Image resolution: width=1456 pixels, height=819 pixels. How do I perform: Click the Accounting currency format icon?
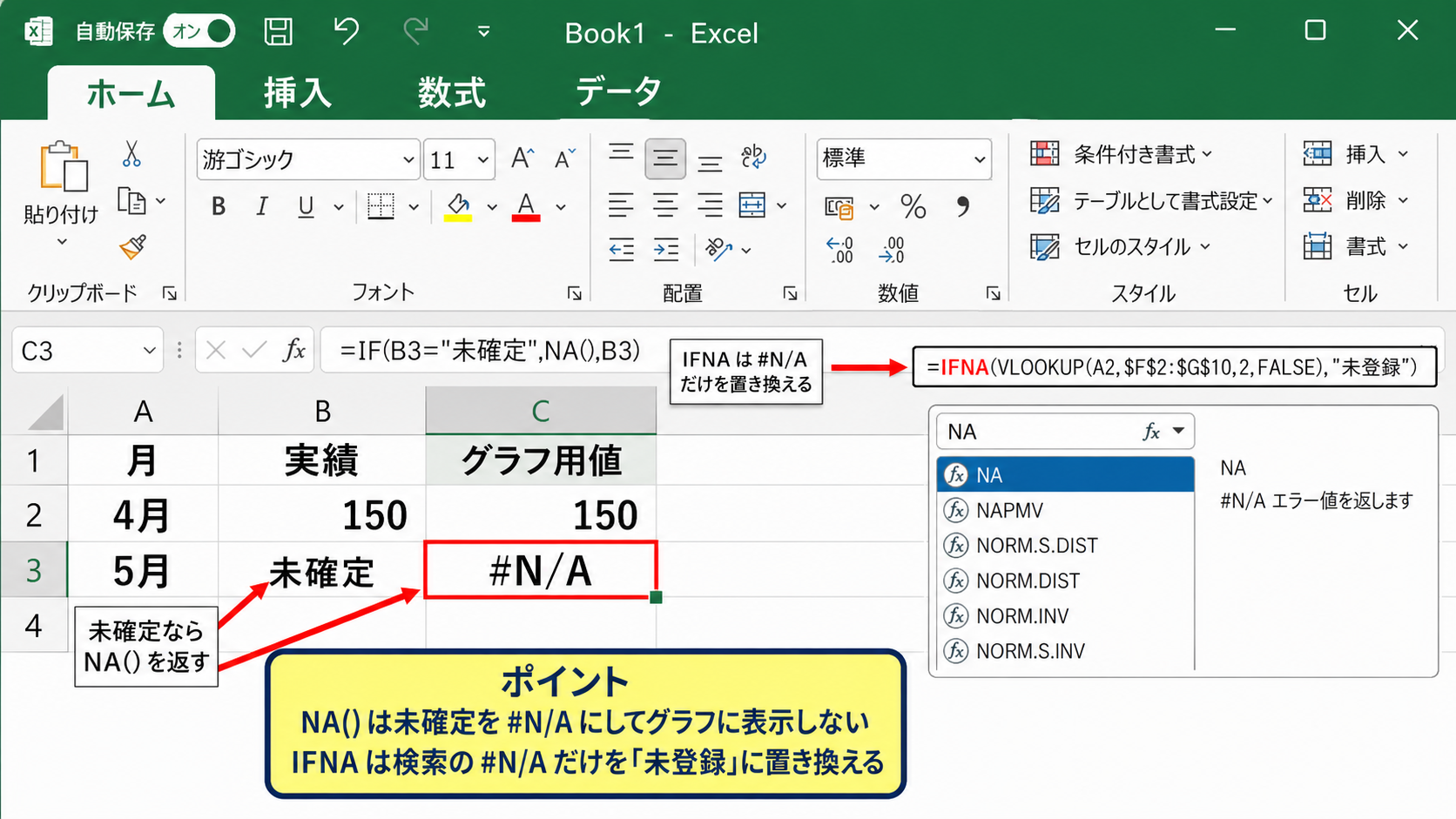click(839, 207)
